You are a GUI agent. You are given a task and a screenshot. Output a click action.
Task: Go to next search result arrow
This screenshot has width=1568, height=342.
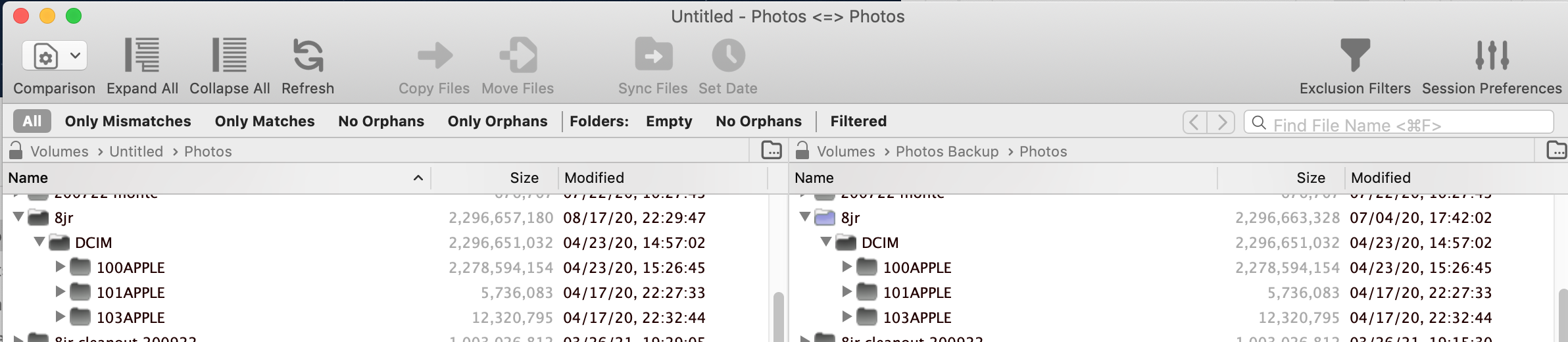pos(1221,122)
